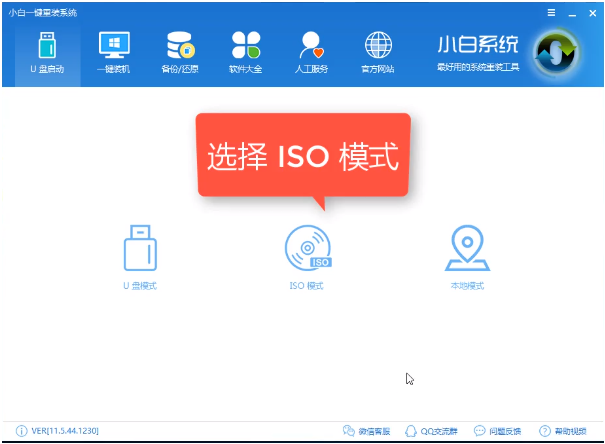Go to the 软件大全 tab

tap(246, 53)
